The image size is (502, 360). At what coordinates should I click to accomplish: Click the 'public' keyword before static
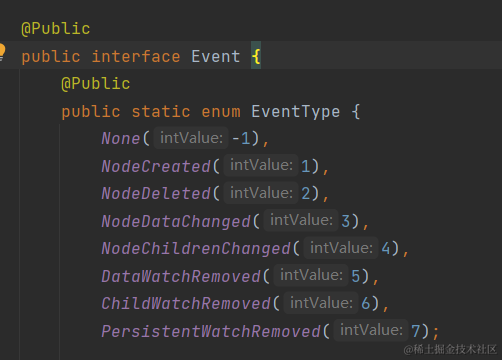[x=91, y=112]
